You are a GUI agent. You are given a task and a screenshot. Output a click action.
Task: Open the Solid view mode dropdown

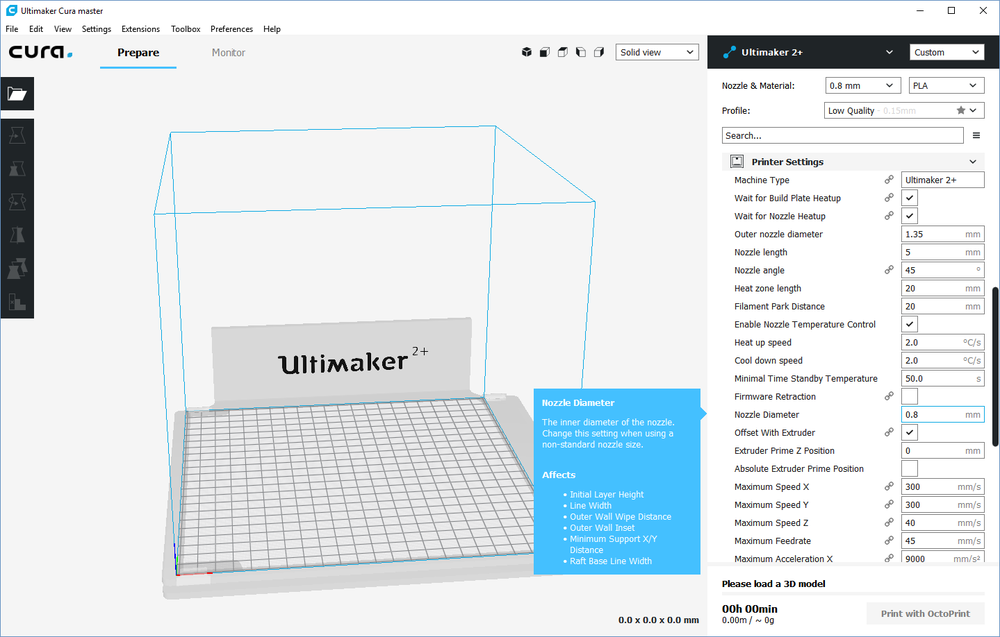pyautogui.click(x=657, y=52)
